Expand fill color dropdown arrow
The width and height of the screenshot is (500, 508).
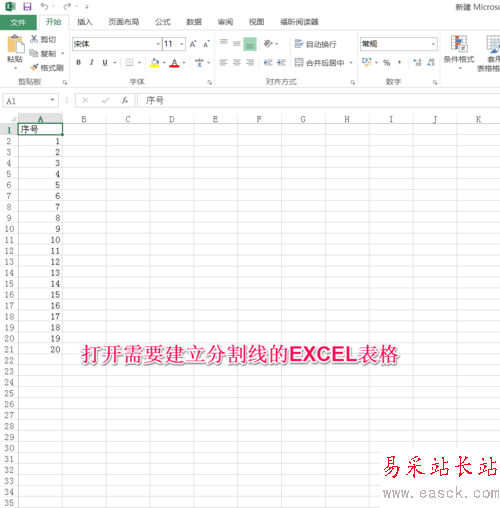164,62
